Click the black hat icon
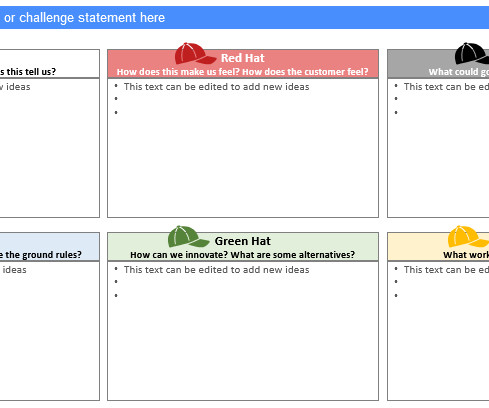489x408 pixels. tap(472, 54)
